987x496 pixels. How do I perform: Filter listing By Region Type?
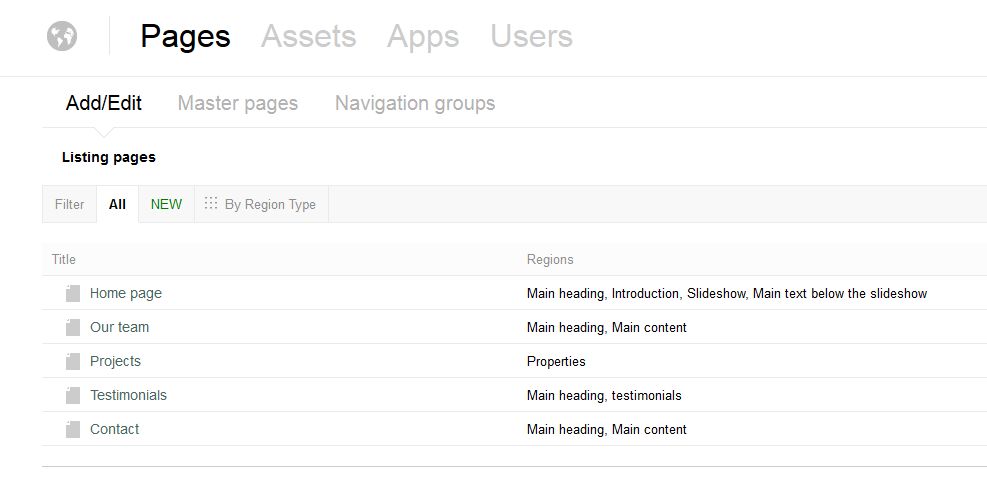coord(261,204)
